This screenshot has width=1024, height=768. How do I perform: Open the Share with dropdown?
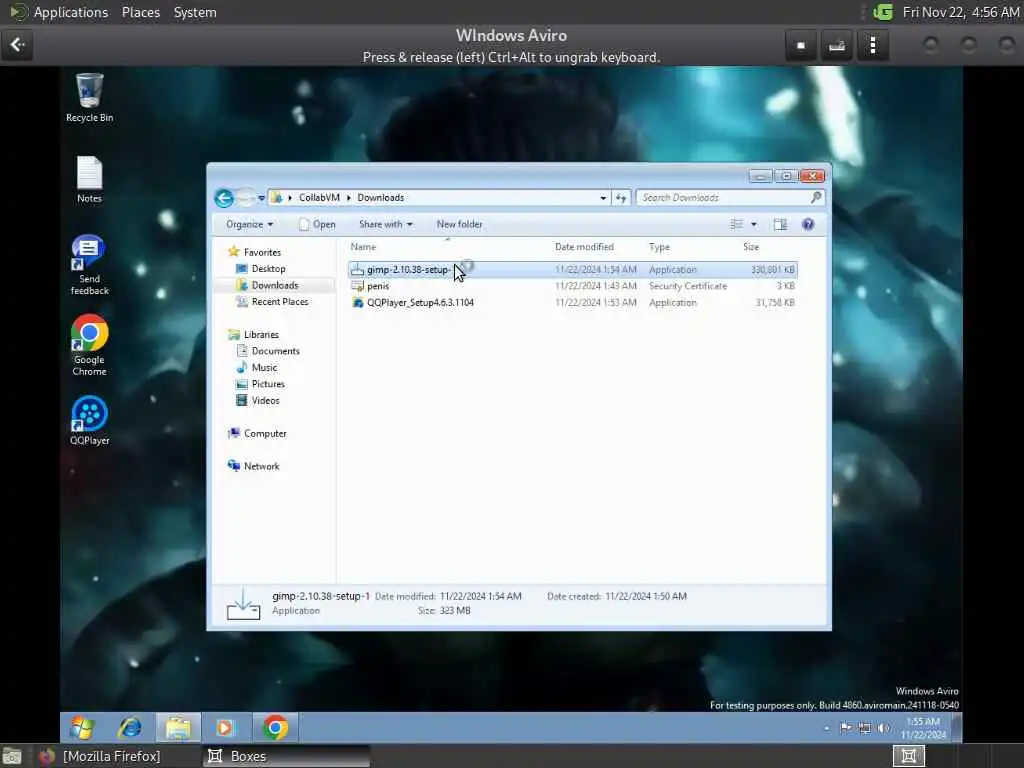tap(385, 224)
